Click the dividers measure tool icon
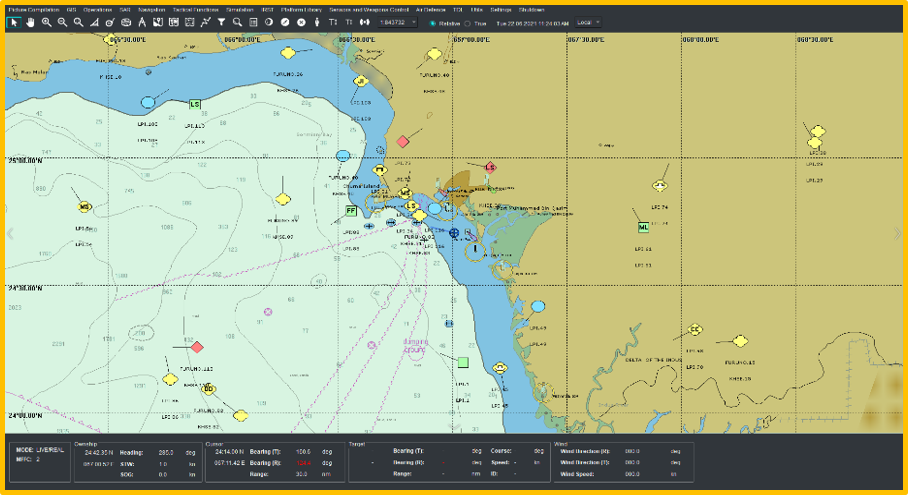Image resolution: width=908 pixels, height=495 pixels. (142, 22)
